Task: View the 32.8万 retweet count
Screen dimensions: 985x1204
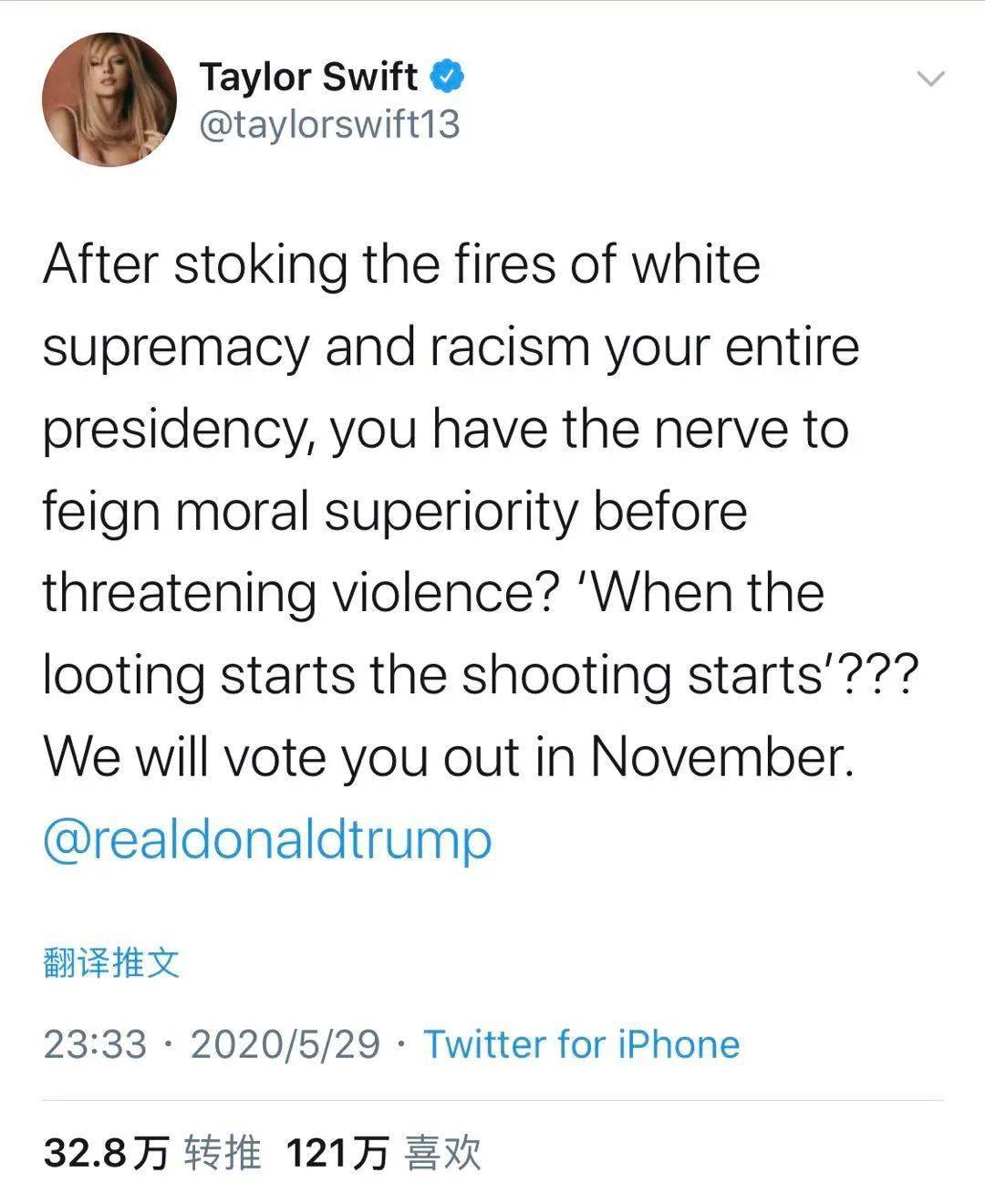Action: coord(106,1153)
